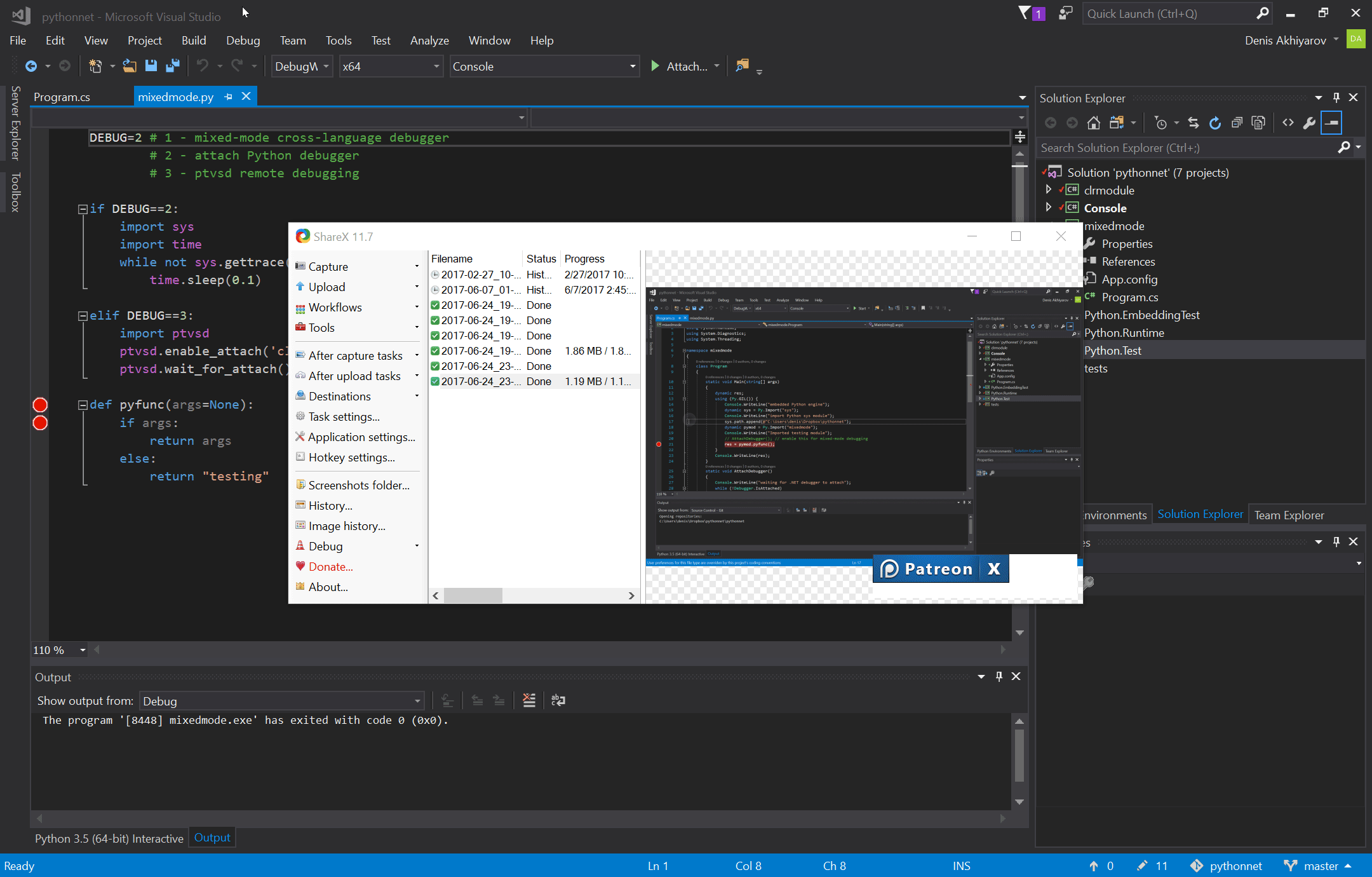Viewport: 1372px width, 877px height.
Task: Click View Code icon in Solution Explorer
Action: coord(1288,123)
